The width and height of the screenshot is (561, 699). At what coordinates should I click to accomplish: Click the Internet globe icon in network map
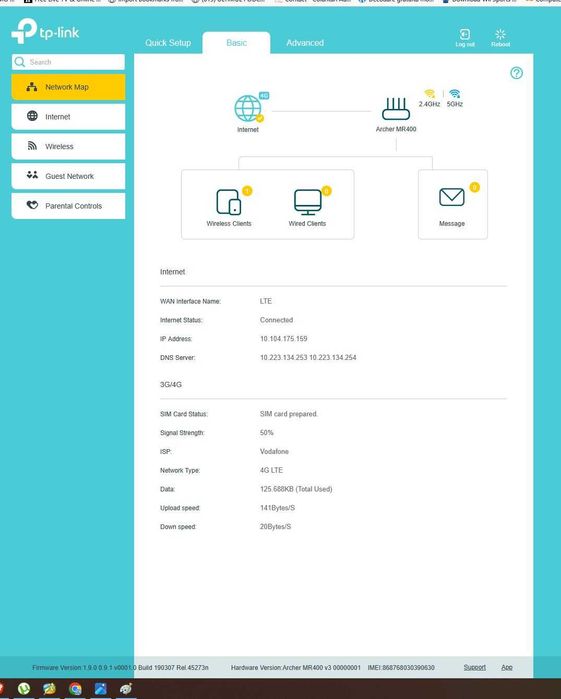(248, 108)
